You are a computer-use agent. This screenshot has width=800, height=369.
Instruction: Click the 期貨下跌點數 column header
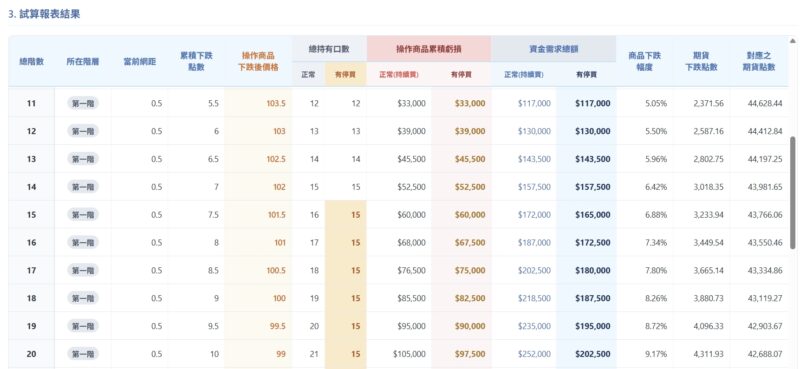702,61
